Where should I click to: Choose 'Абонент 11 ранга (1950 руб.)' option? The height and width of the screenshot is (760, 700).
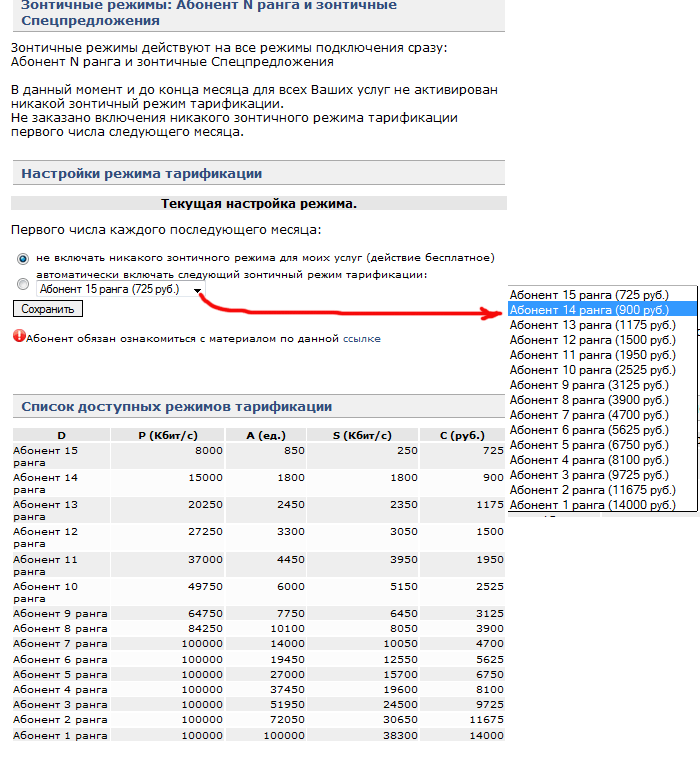(x=603, y=355)
